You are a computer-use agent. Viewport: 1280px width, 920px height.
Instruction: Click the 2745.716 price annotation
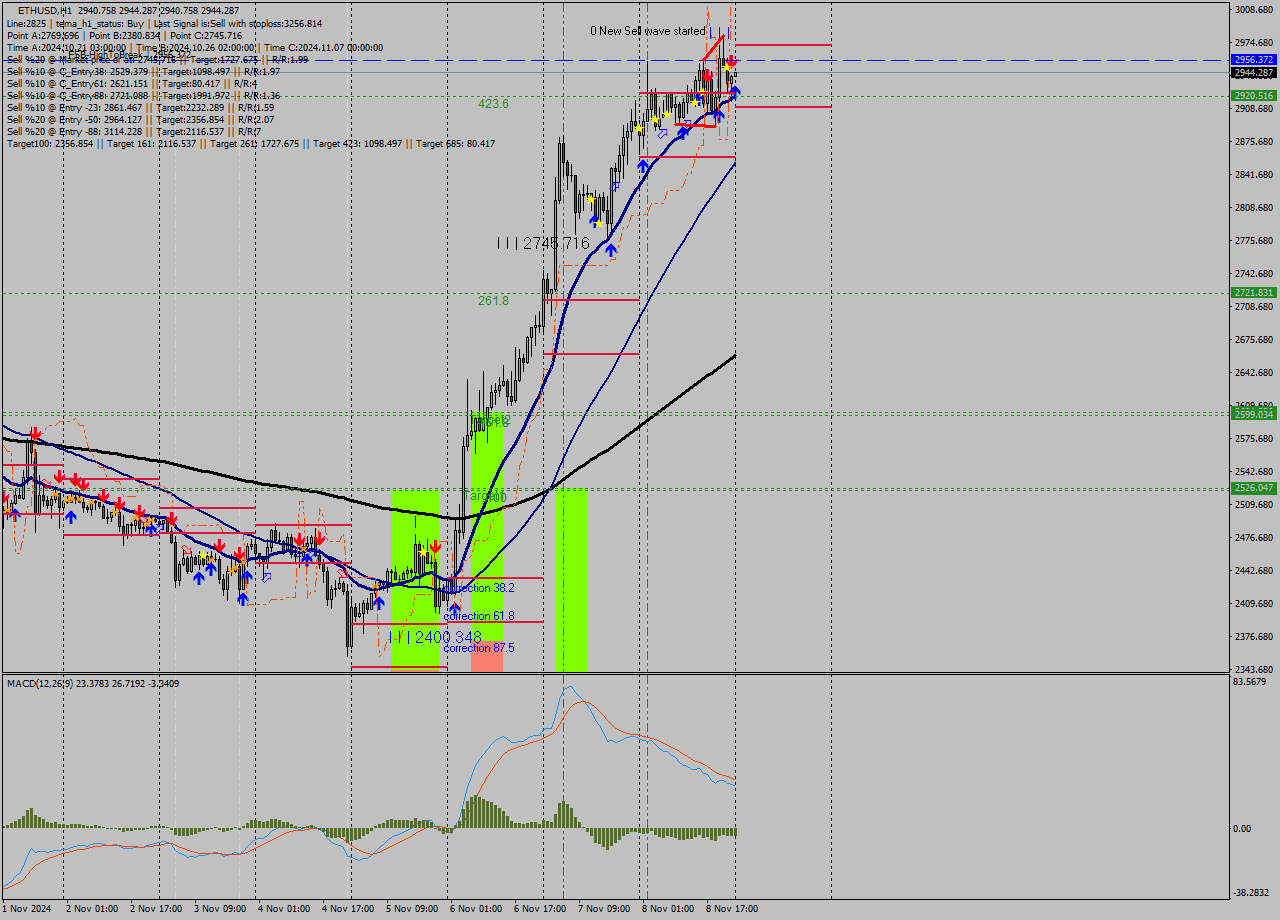click(543, 243)
